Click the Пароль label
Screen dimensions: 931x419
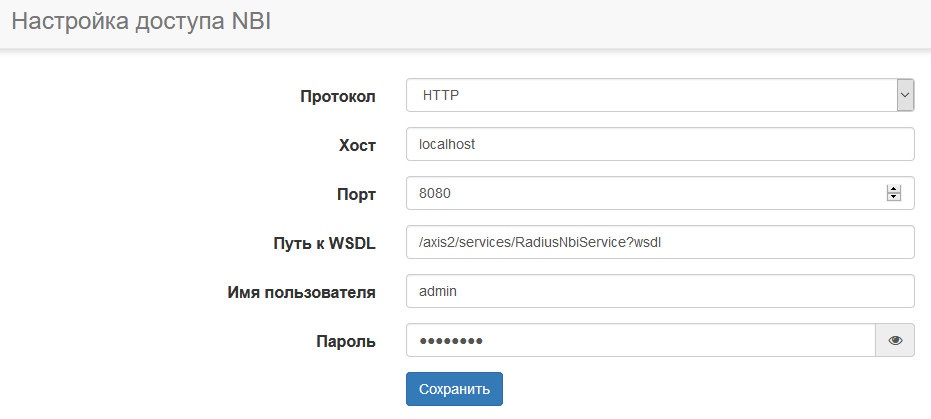click(346, 341)
